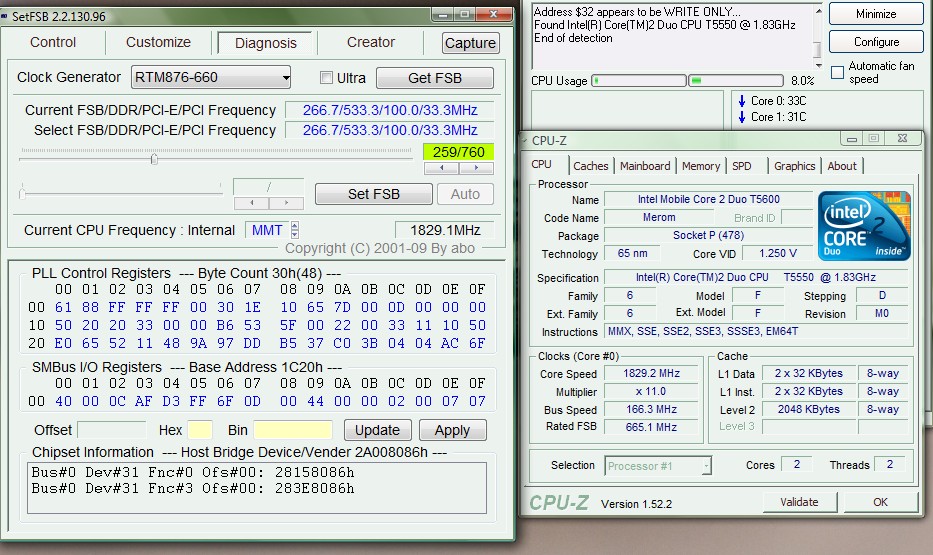Click the Capture button in SetFSB
The height and width of the screenshot is (555, 933).
470,43
